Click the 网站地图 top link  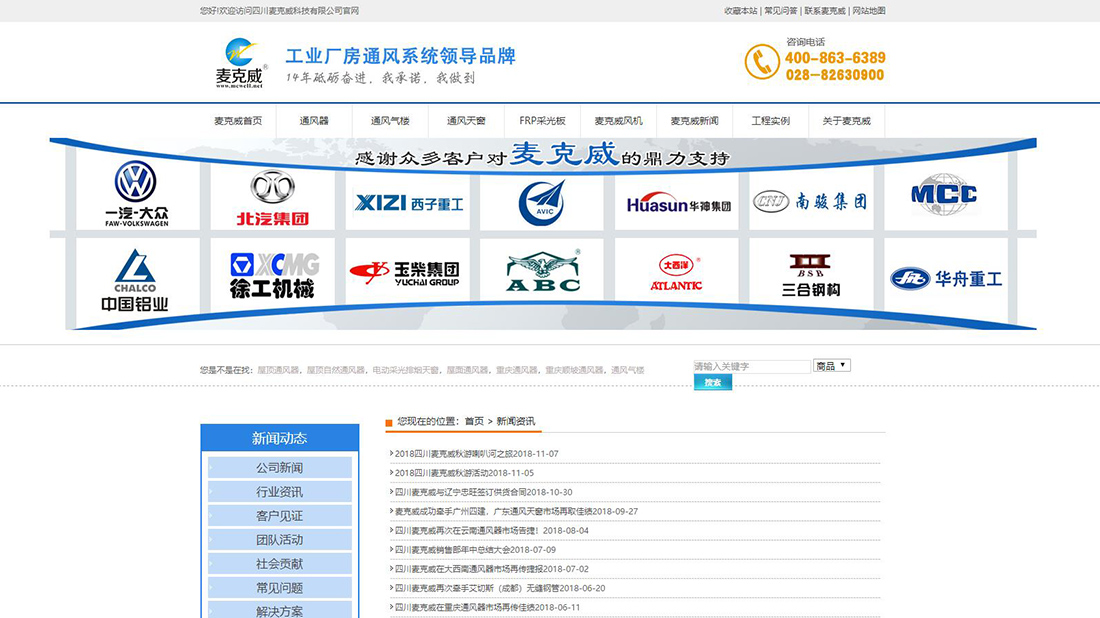click(869, 11)
